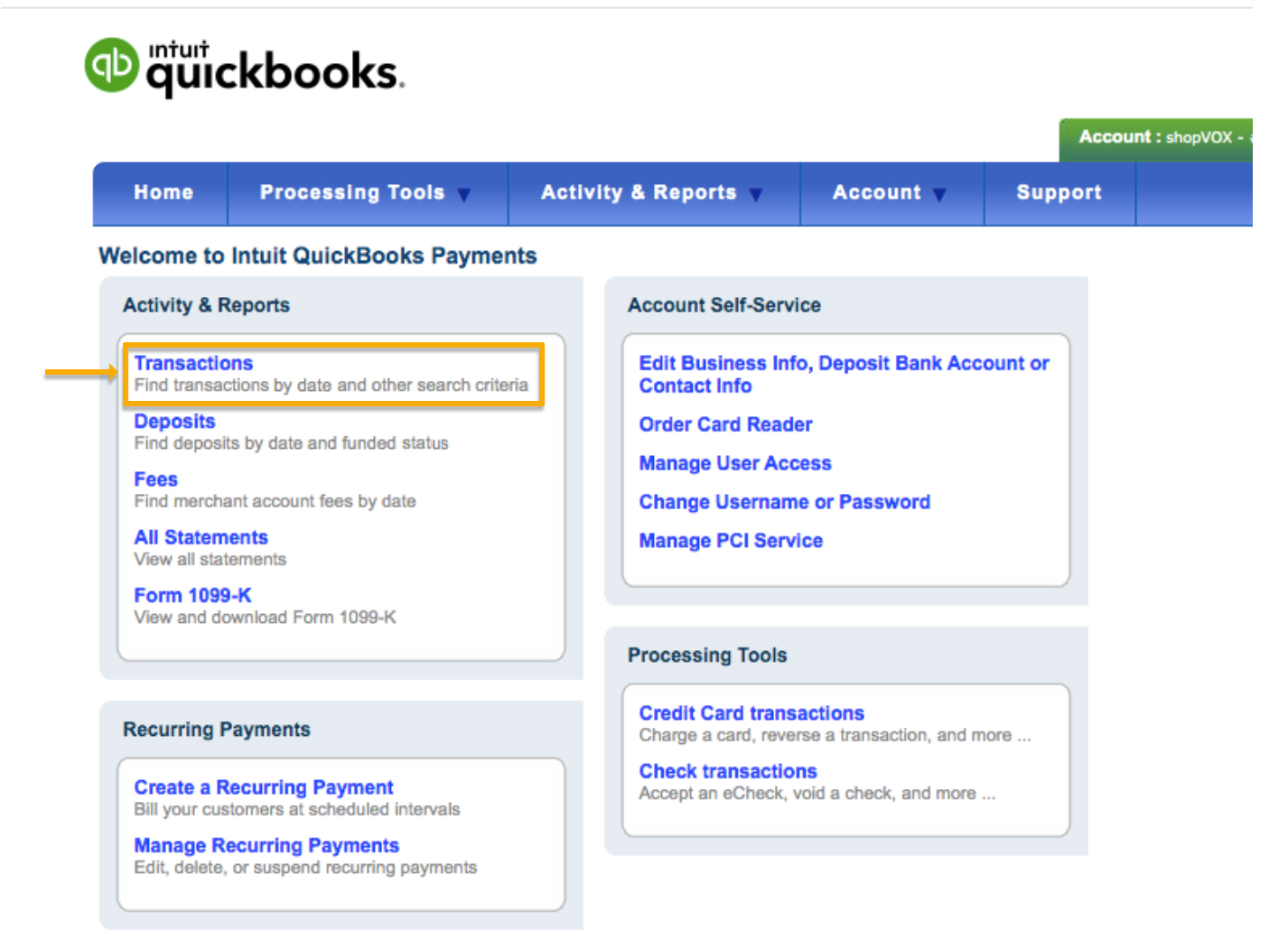This screenshot has height=949, width=1288.
Task: Click 'Find deposits by date and funded status' text
Action: (x=291, y=443)
